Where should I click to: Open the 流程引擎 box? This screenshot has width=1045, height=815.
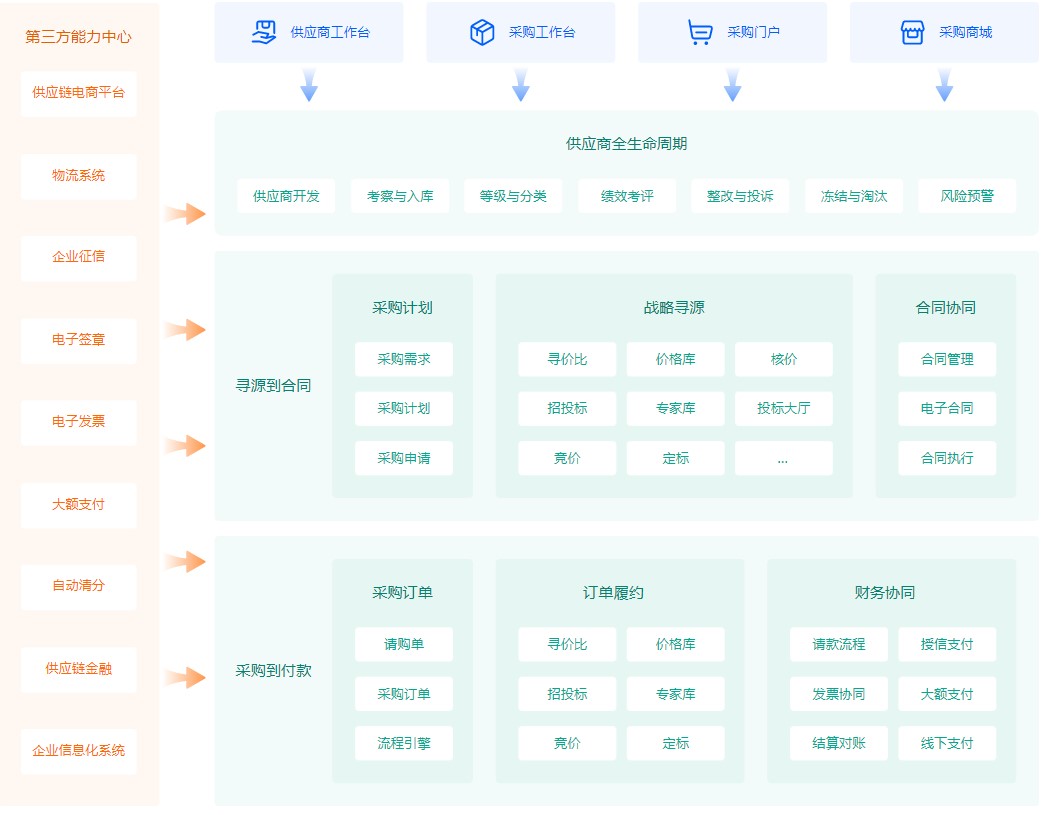coord(404,743)
